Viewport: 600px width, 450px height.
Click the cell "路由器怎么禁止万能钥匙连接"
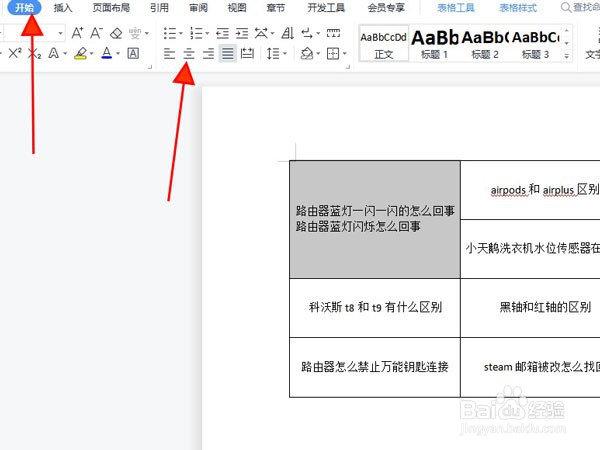(375, 367)
